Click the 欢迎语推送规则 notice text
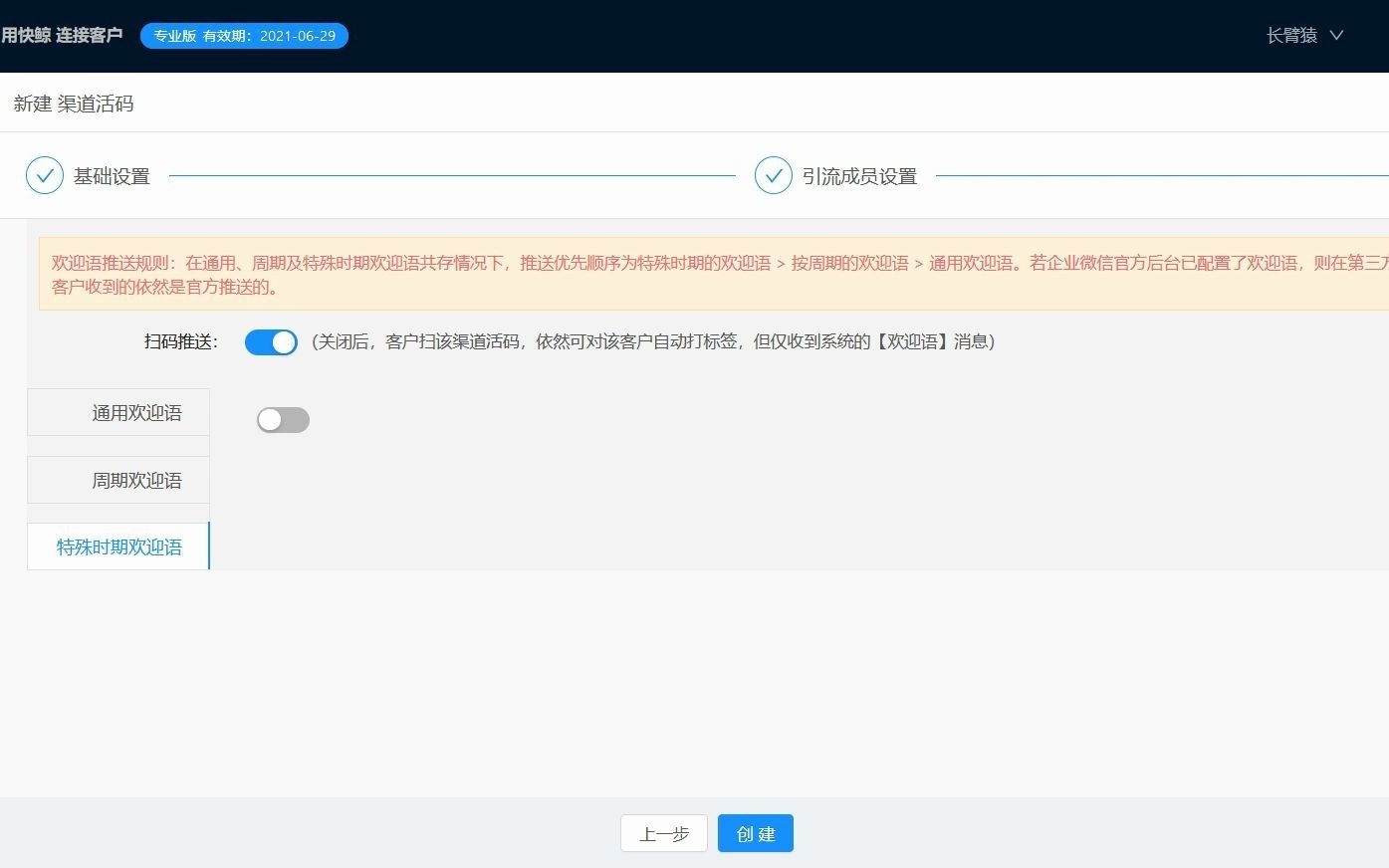This screenshot has height=868, width=1389. click(x=720, y=275)
